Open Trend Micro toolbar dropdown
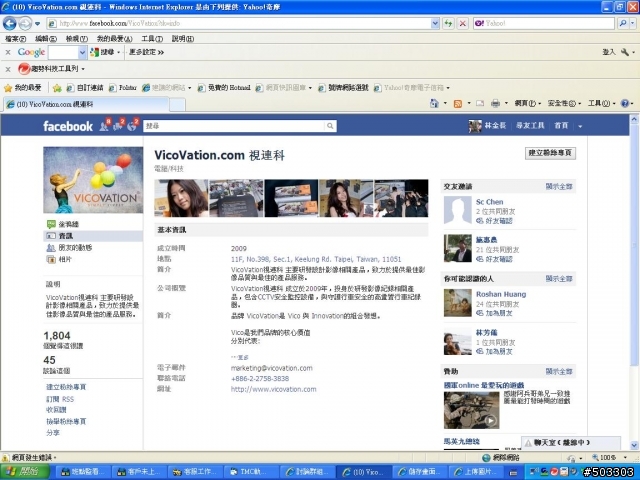The image size is (640, 480). coord(83,69)
